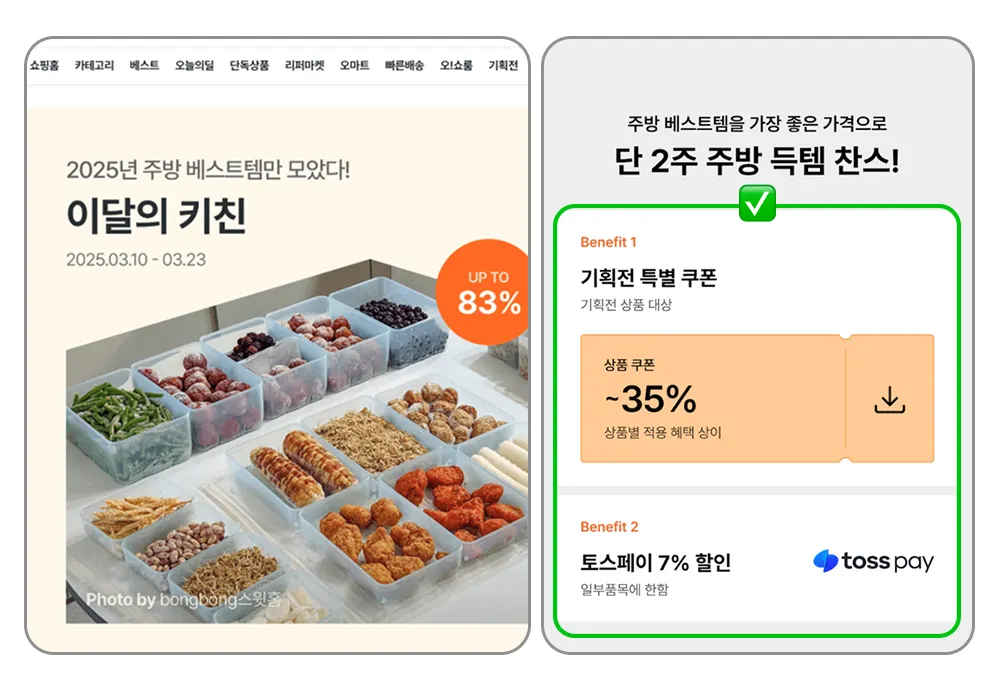The width and height of the screenshot is (985, 691).
Task: Click the 기획전 특별 쿠폰 heading
Action: (648, 277)
